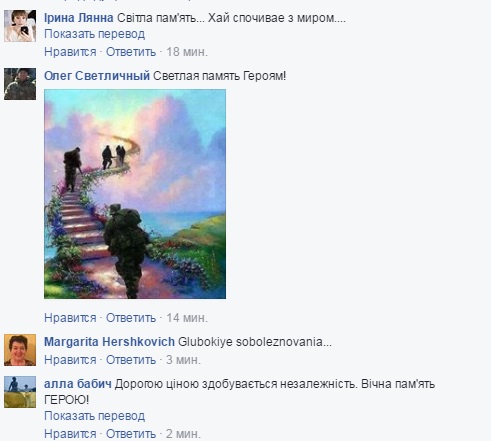The image size is (491, 441).
Task: Show translation of алла бабич's comment
Action: pos(95,416)
